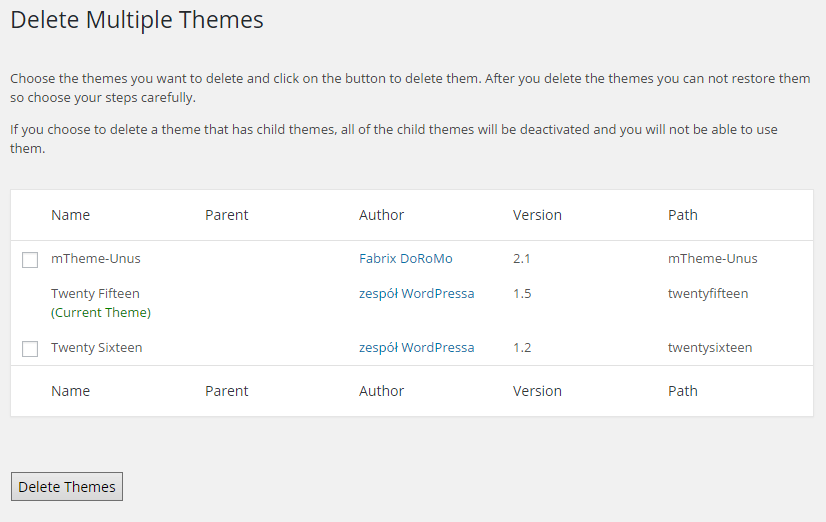
Task: Open the Fabrix DoRoMo author link
Action: 406,259
